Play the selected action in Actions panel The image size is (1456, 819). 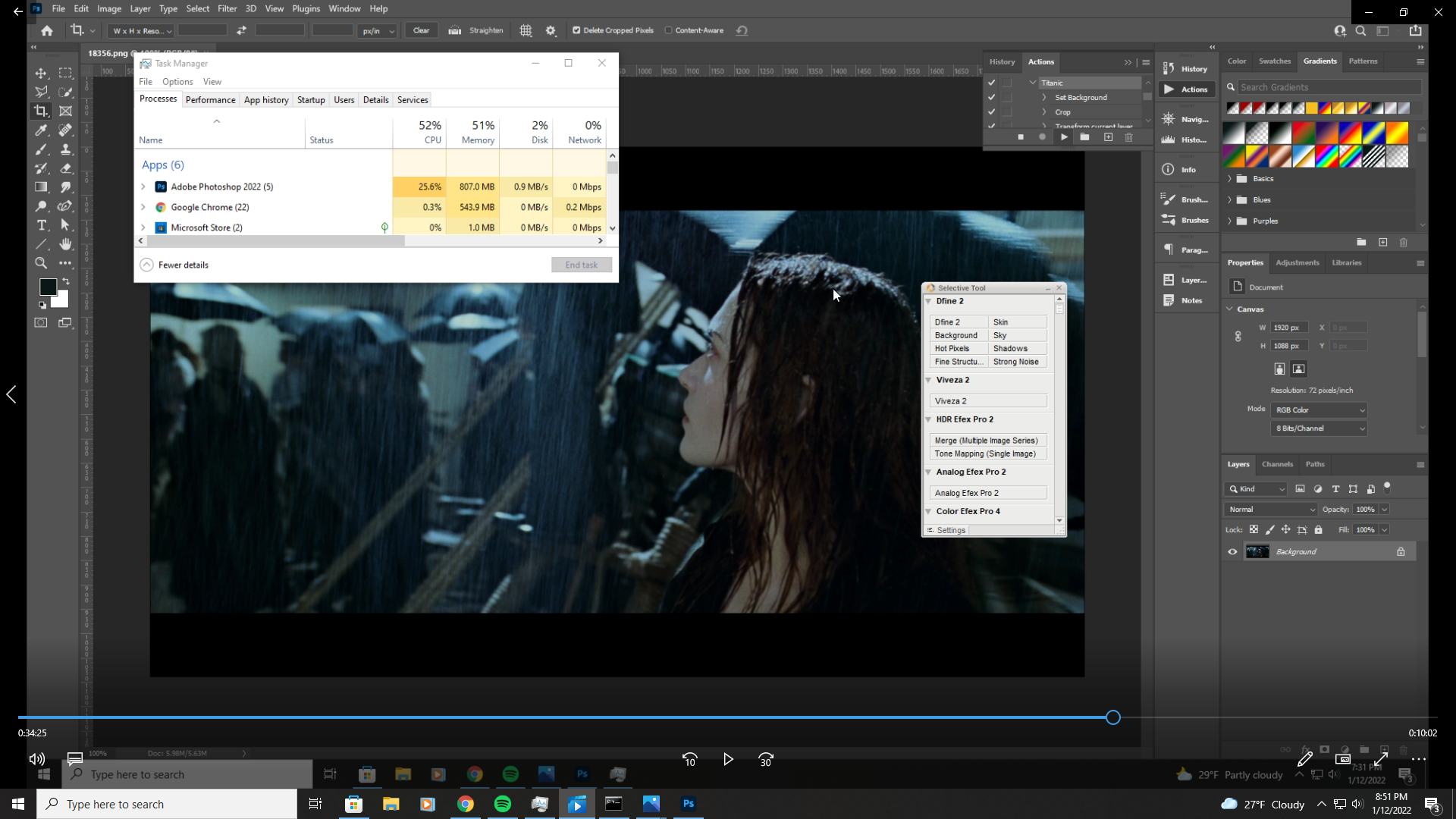click(x=1063, y=137)
